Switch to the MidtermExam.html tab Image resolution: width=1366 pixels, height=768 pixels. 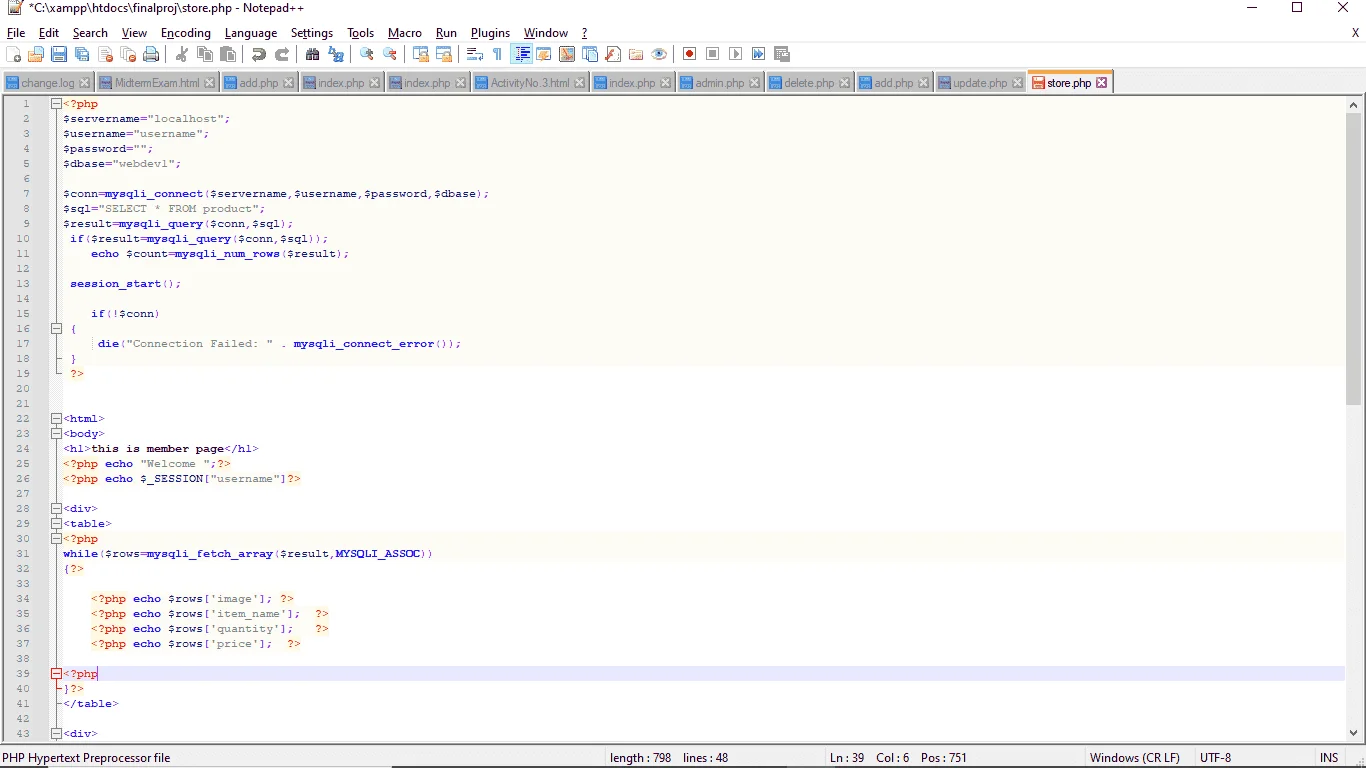157,83
